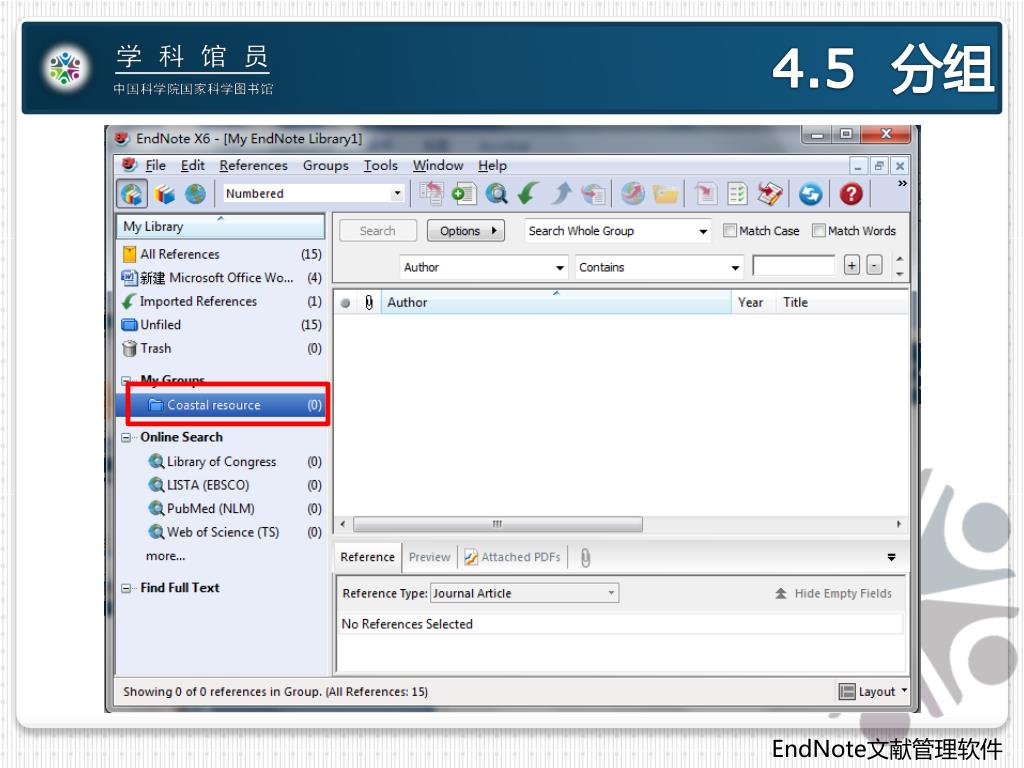The height and width of the screenshot is (768, 1024).
Task: Switch to the Reference tab
Action: point(367,557)
